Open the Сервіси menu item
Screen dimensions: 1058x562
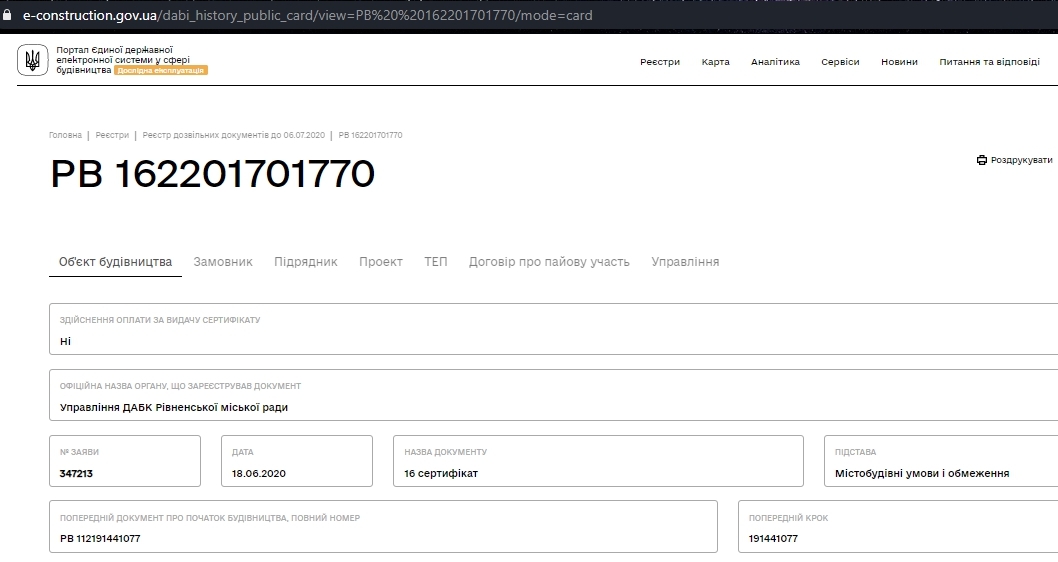[x=840, y=62]
